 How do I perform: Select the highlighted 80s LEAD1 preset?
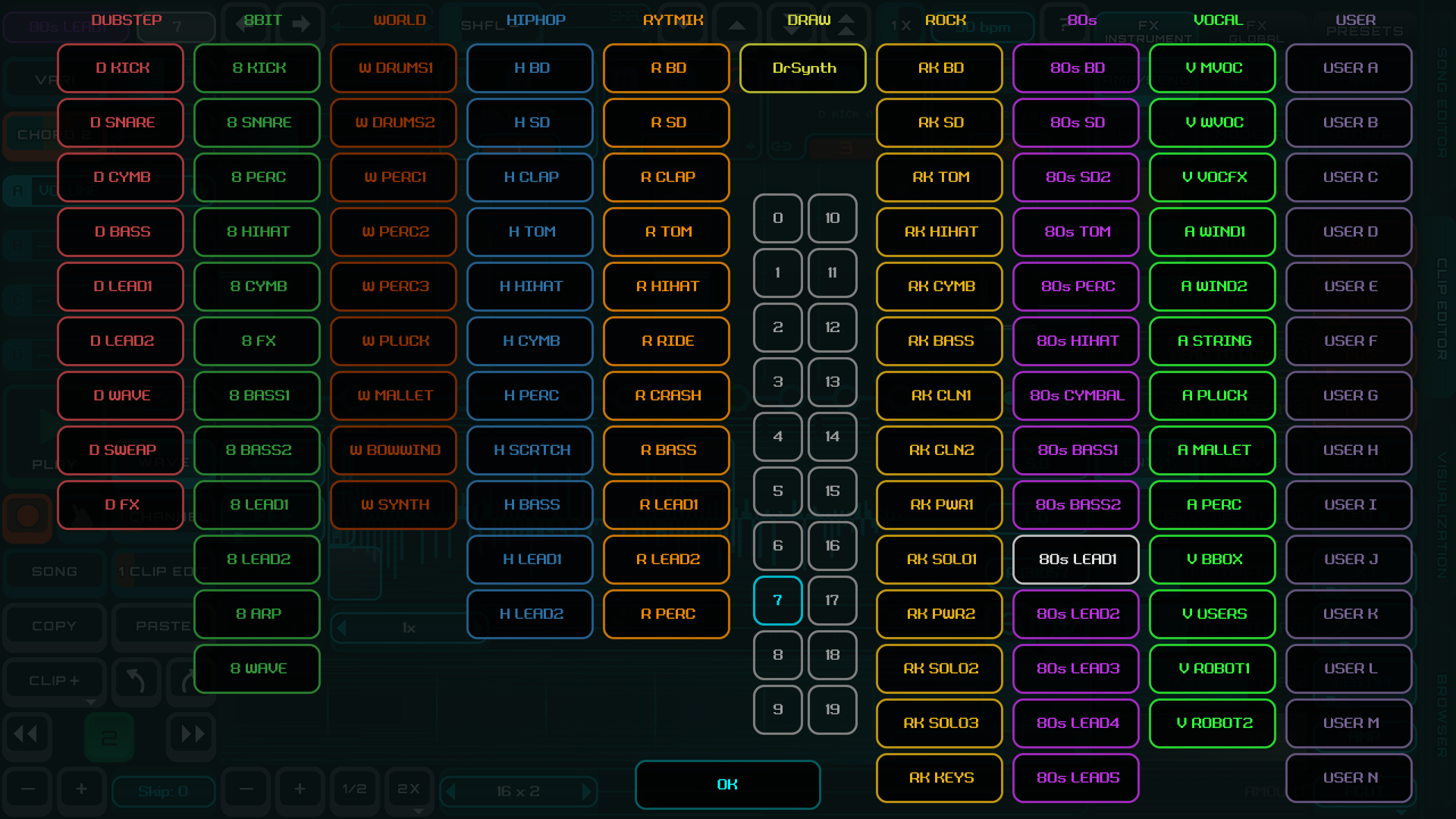tap(1076, 559)
